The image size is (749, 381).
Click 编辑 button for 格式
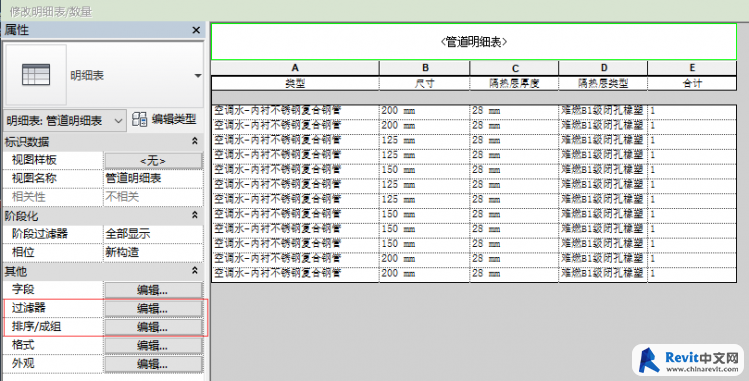click(153, 345)
